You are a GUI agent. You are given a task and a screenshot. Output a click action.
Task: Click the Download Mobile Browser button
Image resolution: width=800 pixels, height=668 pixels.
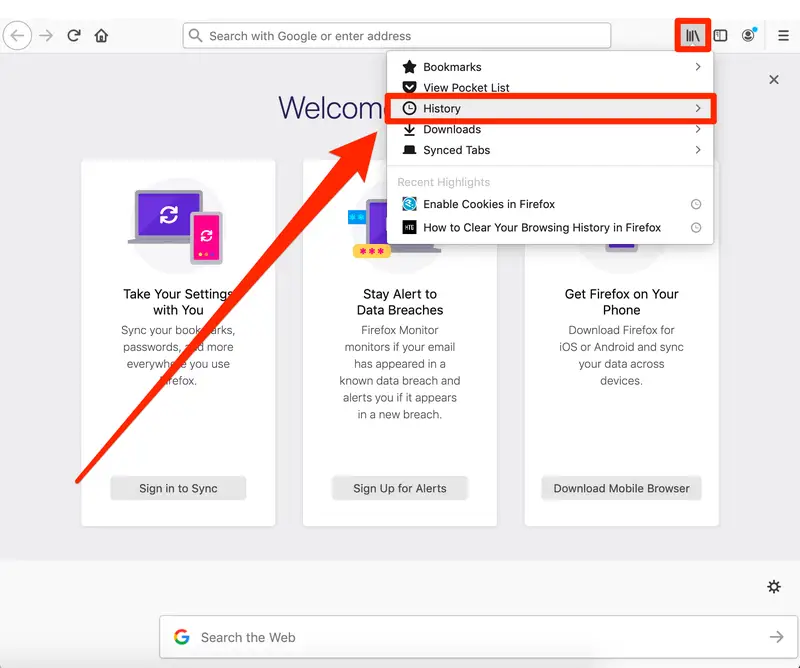(x=621, y=488)
